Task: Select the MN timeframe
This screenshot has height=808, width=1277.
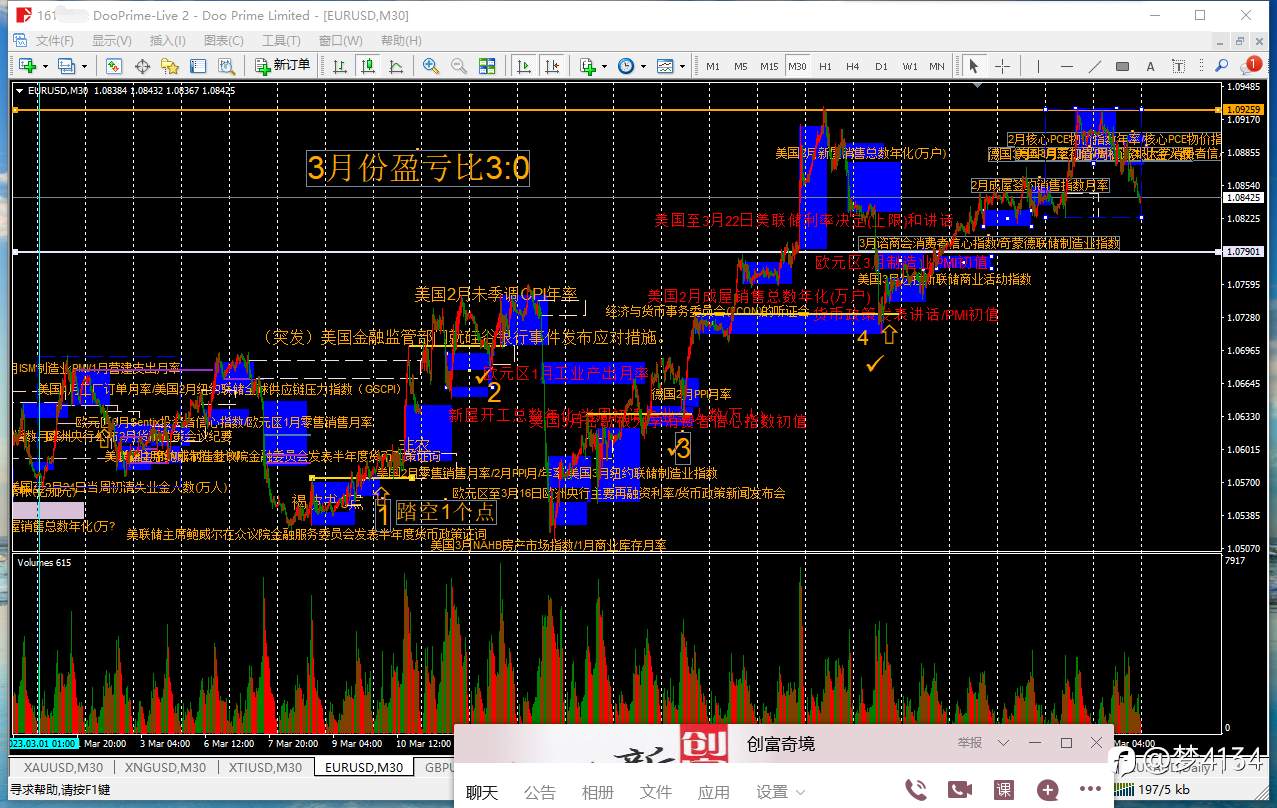Action: [x=937, y=66]
